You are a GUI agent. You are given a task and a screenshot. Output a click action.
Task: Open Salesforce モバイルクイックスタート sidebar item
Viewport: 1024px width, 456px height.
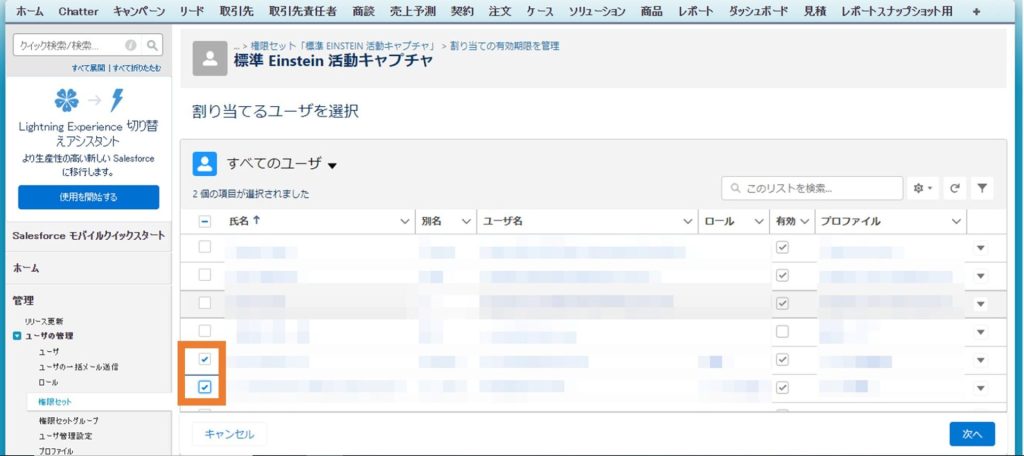tap(88, 235)
